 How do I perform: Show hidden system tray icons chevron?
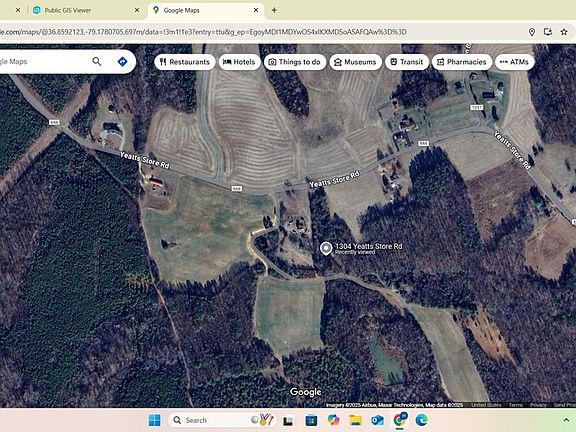point(566,420)
